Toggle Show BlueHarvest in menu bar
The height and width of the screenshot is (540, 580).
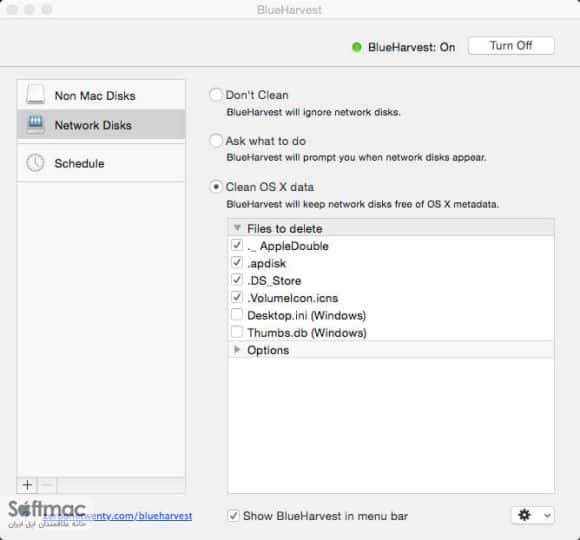(233, 515)
